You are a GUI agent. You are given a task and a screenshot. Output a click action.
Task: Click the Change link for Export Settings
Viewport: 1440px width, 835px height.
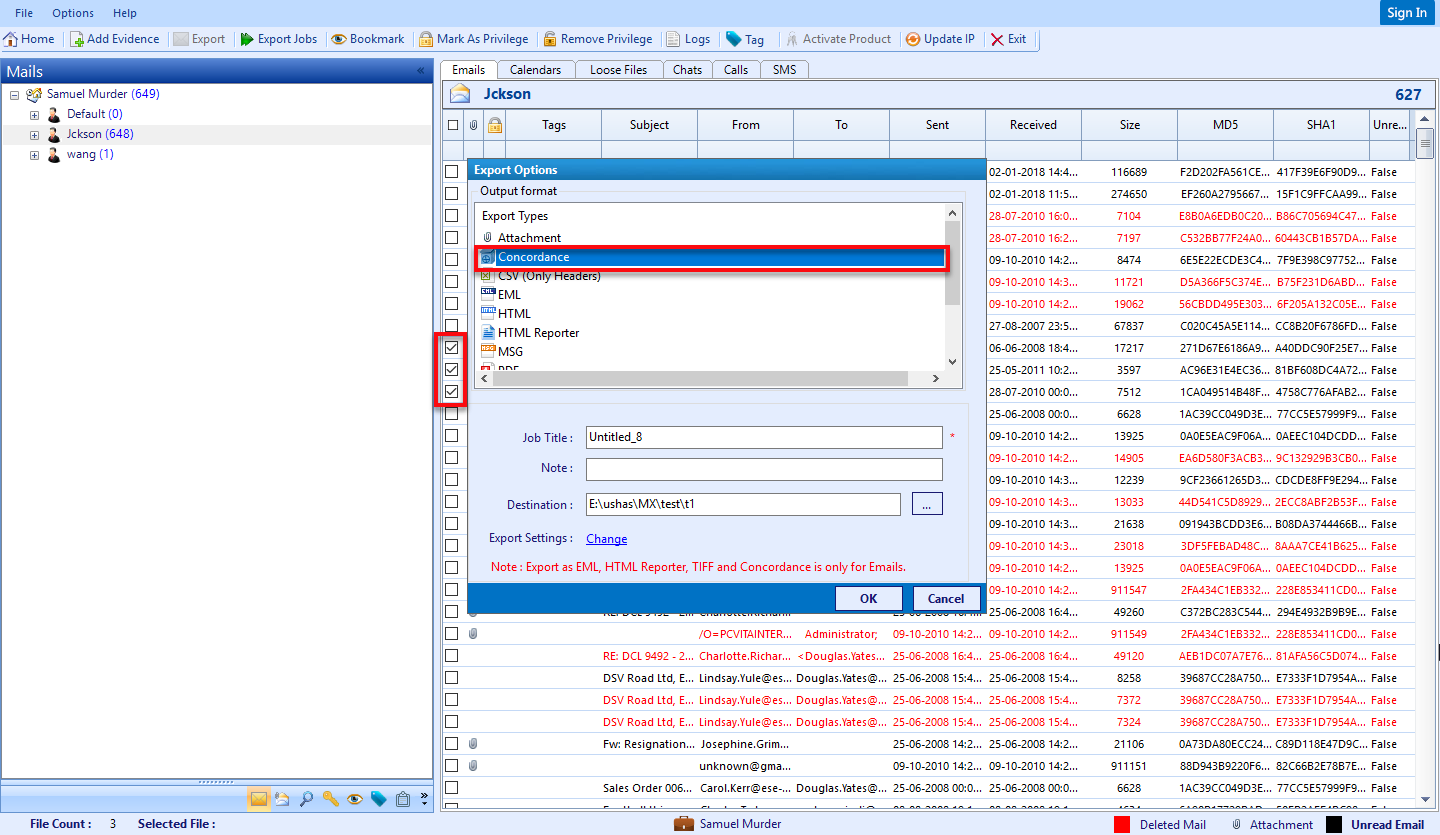pos(606,538)
